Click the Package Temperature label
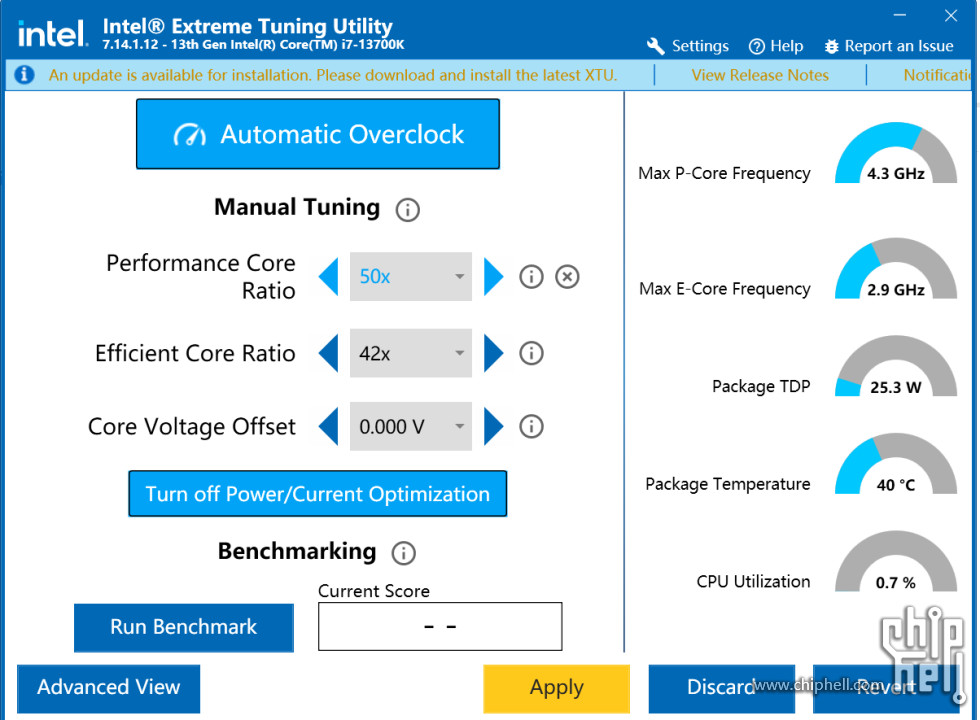Screen dimensions: 980x720 pos(728,484)
